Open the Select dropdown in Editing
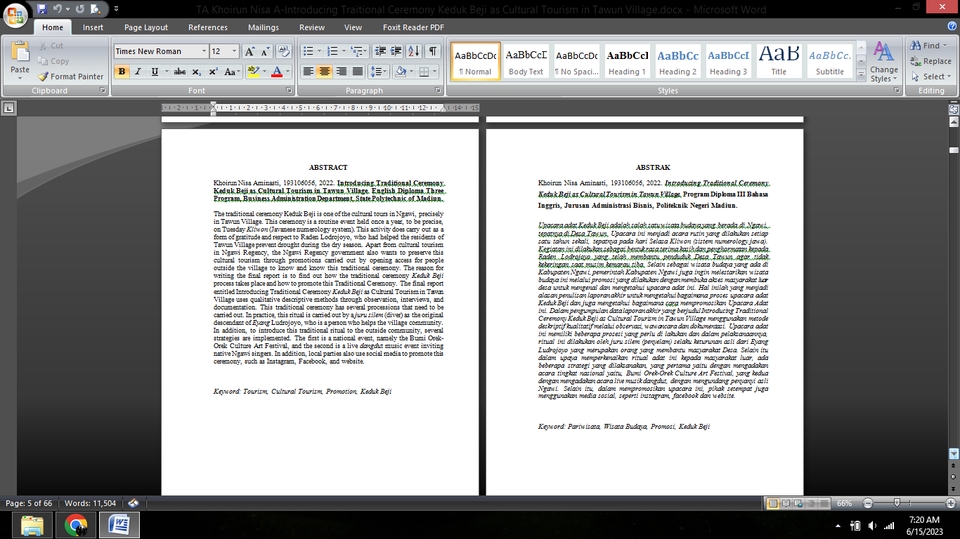Viewport: 960px width, 539px height. [x=931, y=77]
